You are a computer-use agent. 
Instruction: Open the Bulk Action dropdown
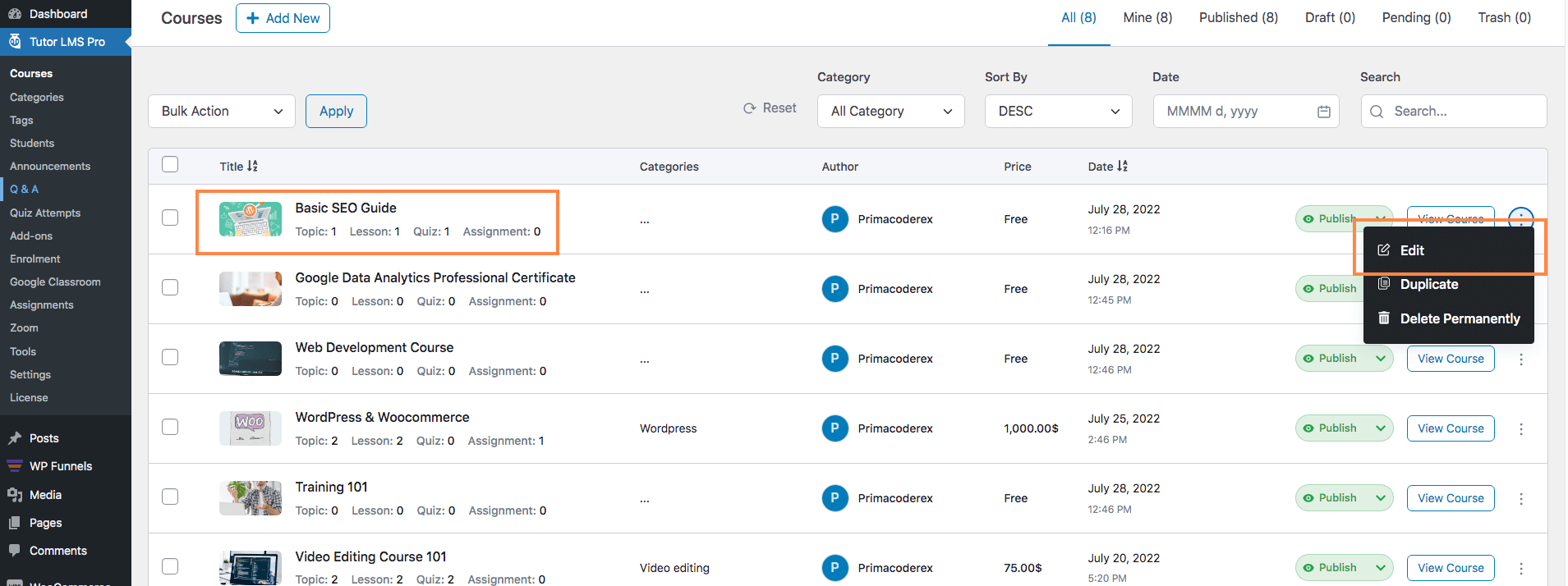(221, 112)
